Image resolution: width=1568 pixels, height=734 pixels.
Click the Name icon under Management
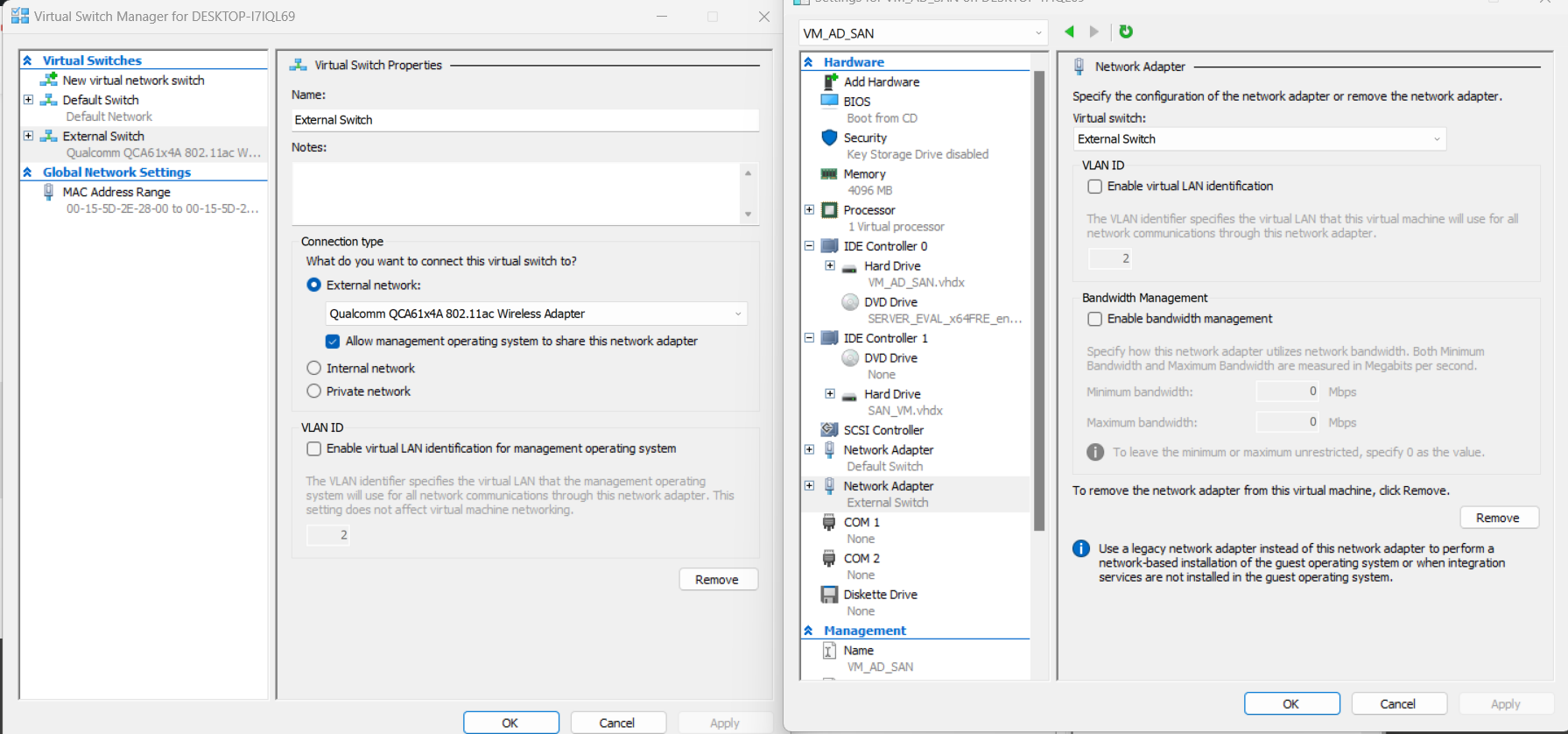[x=829, y=651]
